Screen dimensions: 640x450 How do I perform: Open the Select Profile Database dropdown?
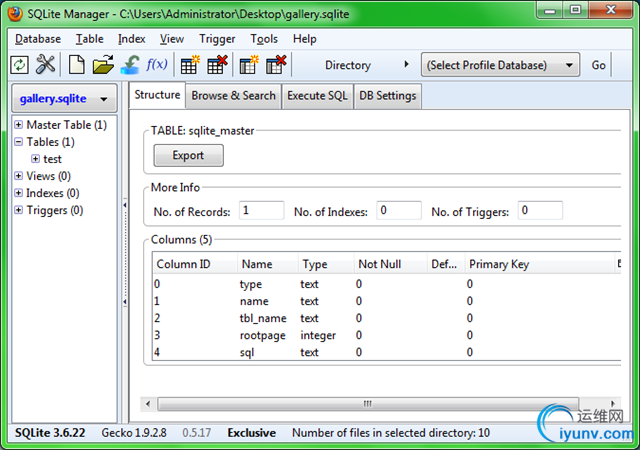(500, 65)
